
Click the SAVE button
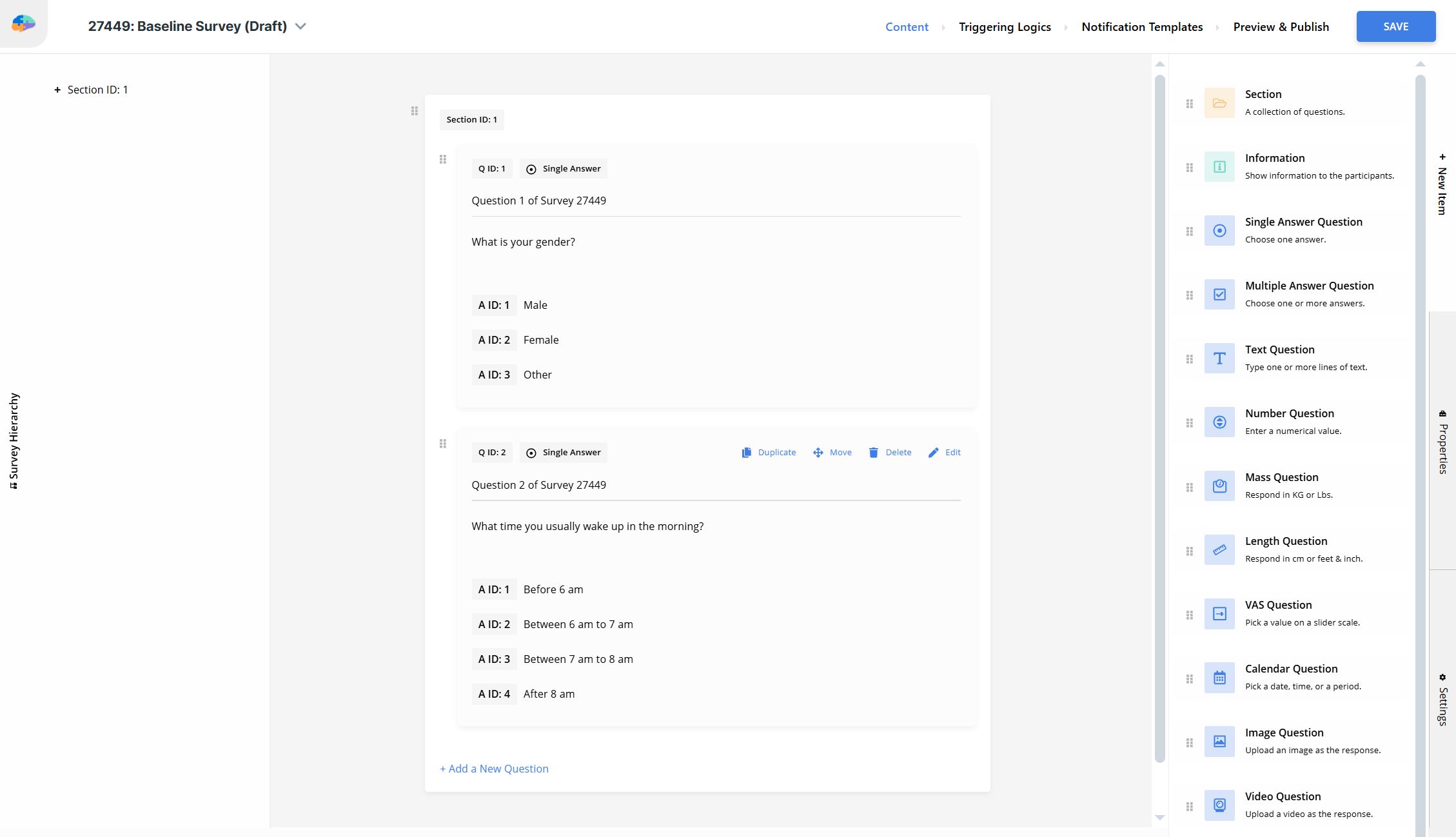coord(1395,26)
